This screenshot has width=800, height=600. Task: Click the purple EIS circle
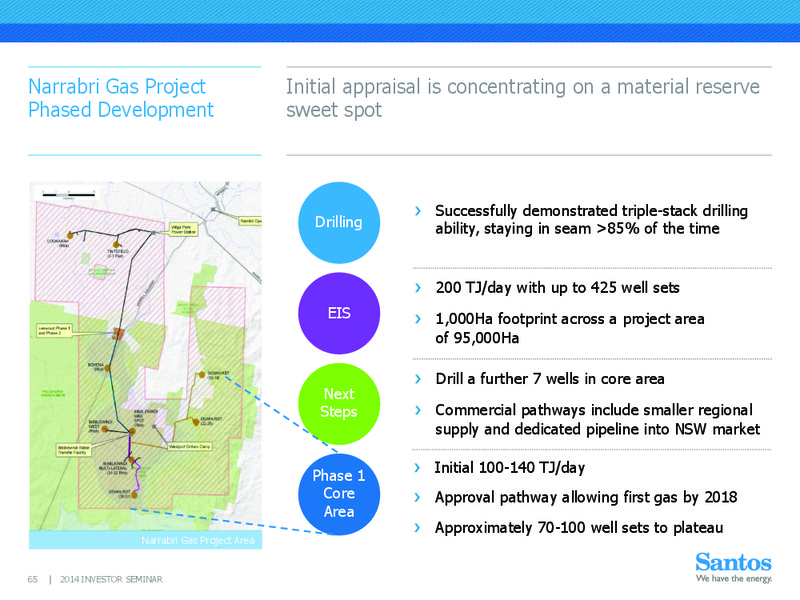(339, 313)
